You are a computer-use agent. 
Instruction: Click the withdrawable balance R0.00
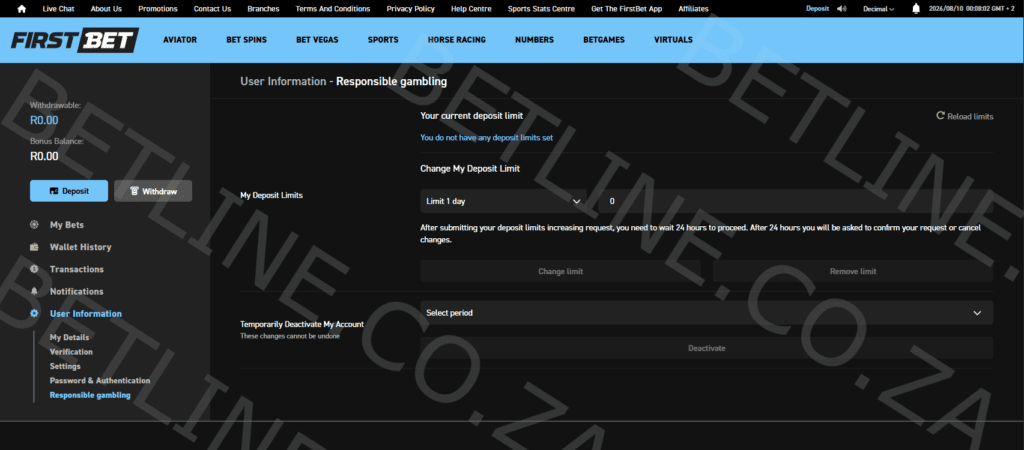[44, 120]
